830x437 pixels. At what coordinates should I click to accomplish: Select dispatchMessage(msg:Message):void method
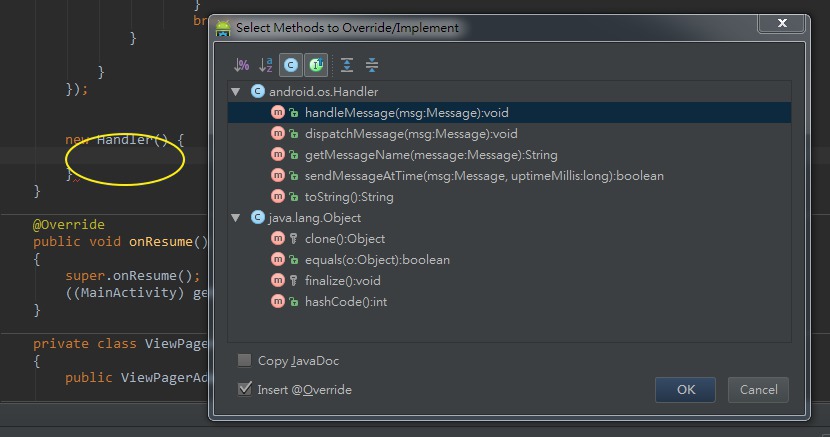[411, 134]
